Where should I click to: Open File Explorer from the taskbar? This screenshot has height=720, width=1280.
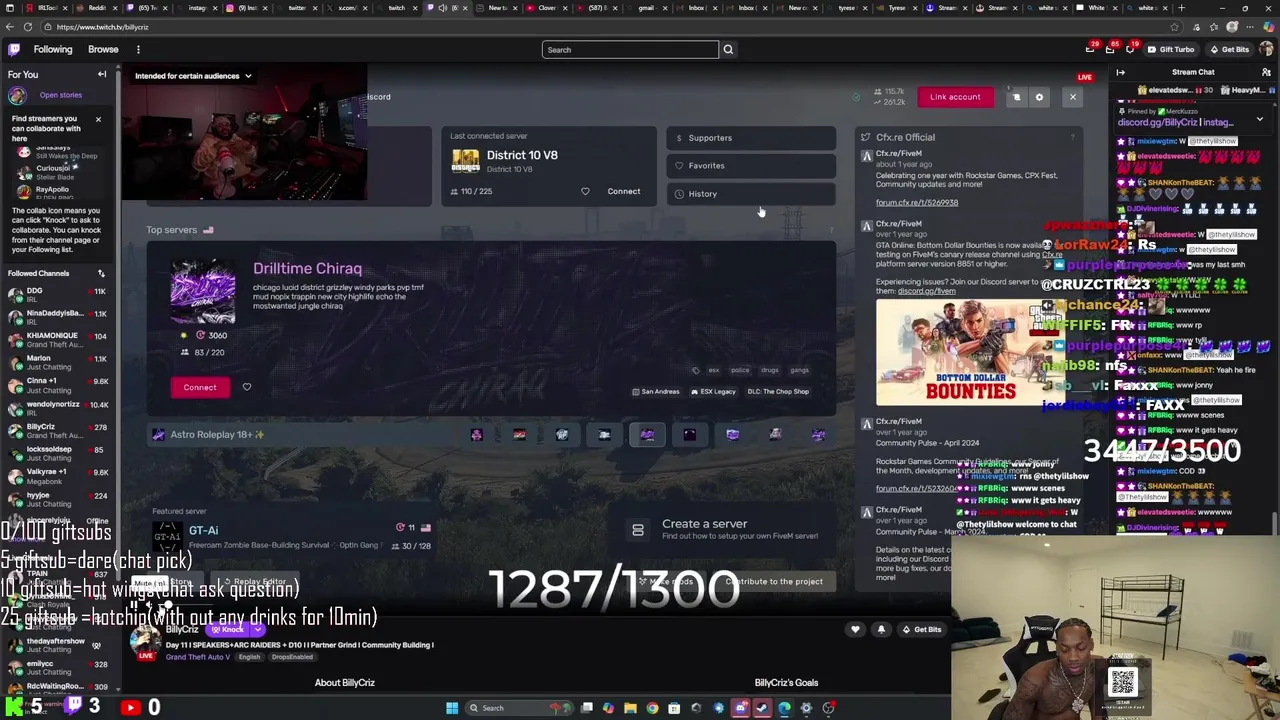point(630,708)
